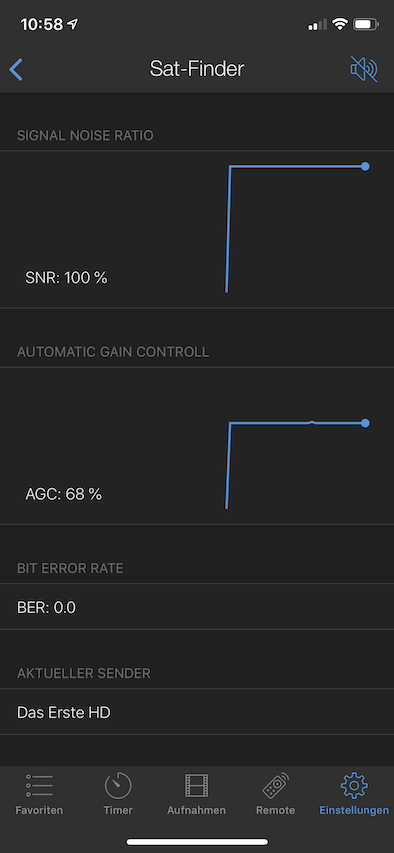Click the Signal Noise Ratio section header
This screenshot has width=394, height=853.
click(85, 135)
